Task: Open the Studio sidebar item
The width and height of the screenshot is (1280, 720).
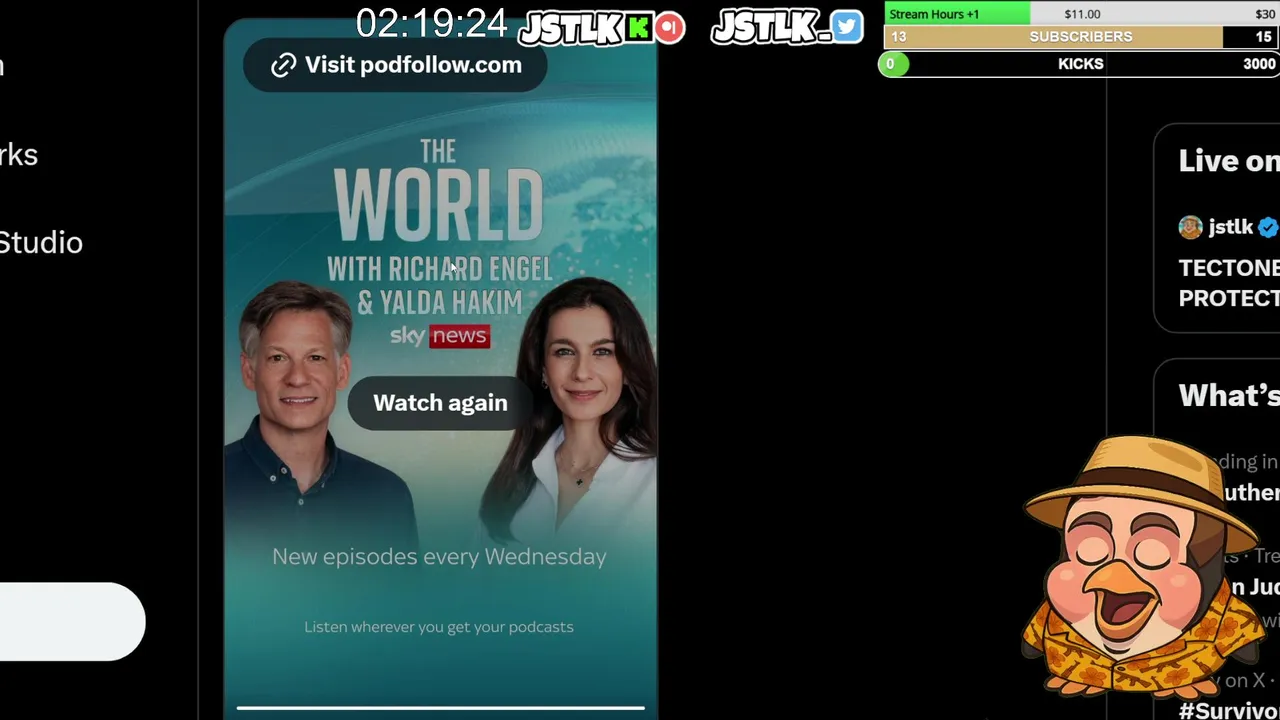Action: click(x=41, y=243)
